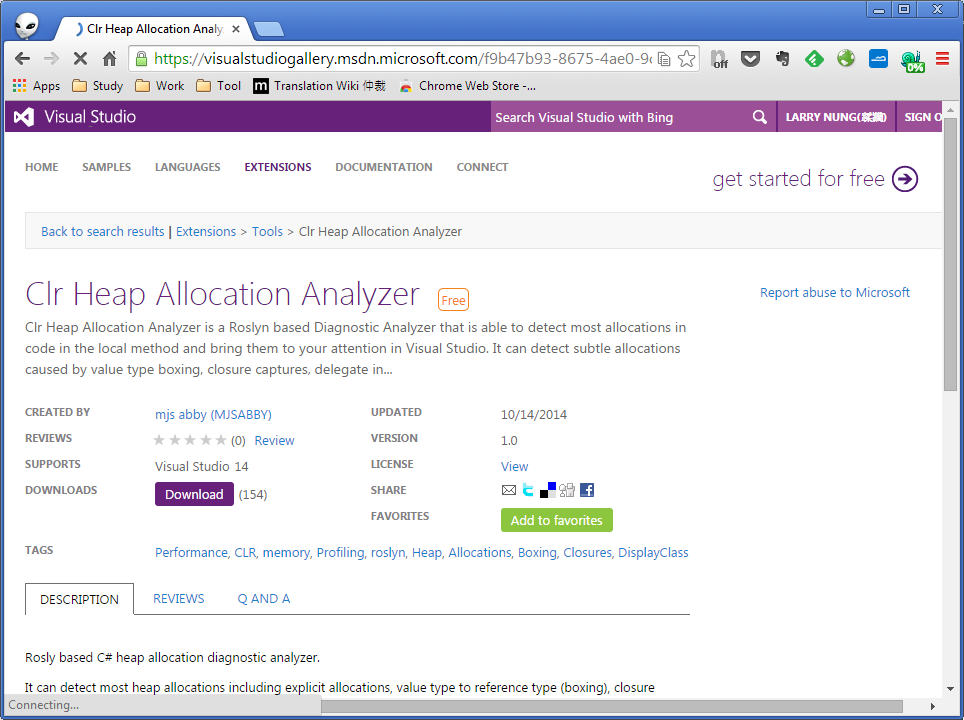Click the Review link beside stars
This screenshot has width=964, height=720.
point(274,440)
